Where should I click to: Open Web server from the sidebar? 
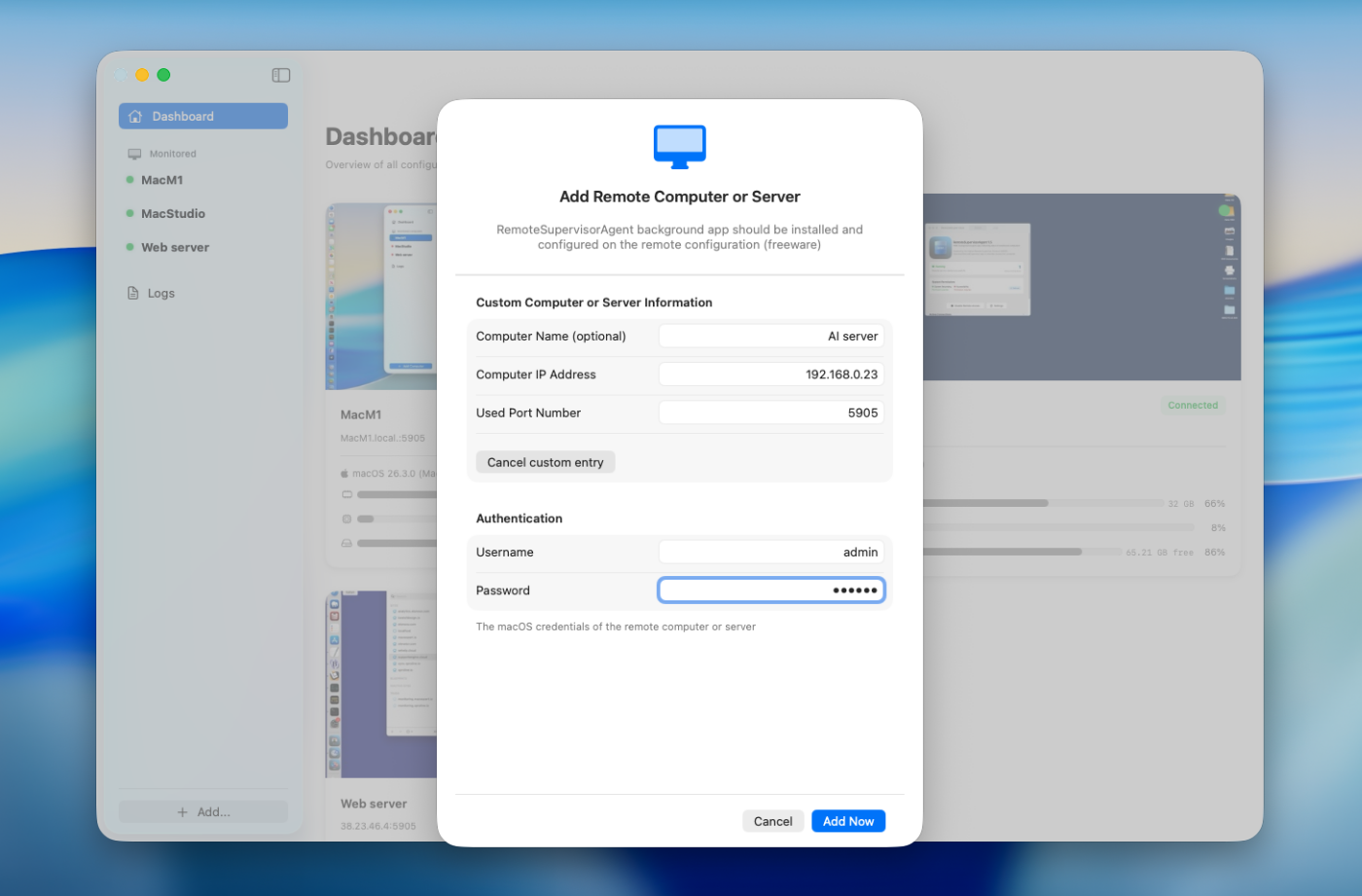(175, 247)
